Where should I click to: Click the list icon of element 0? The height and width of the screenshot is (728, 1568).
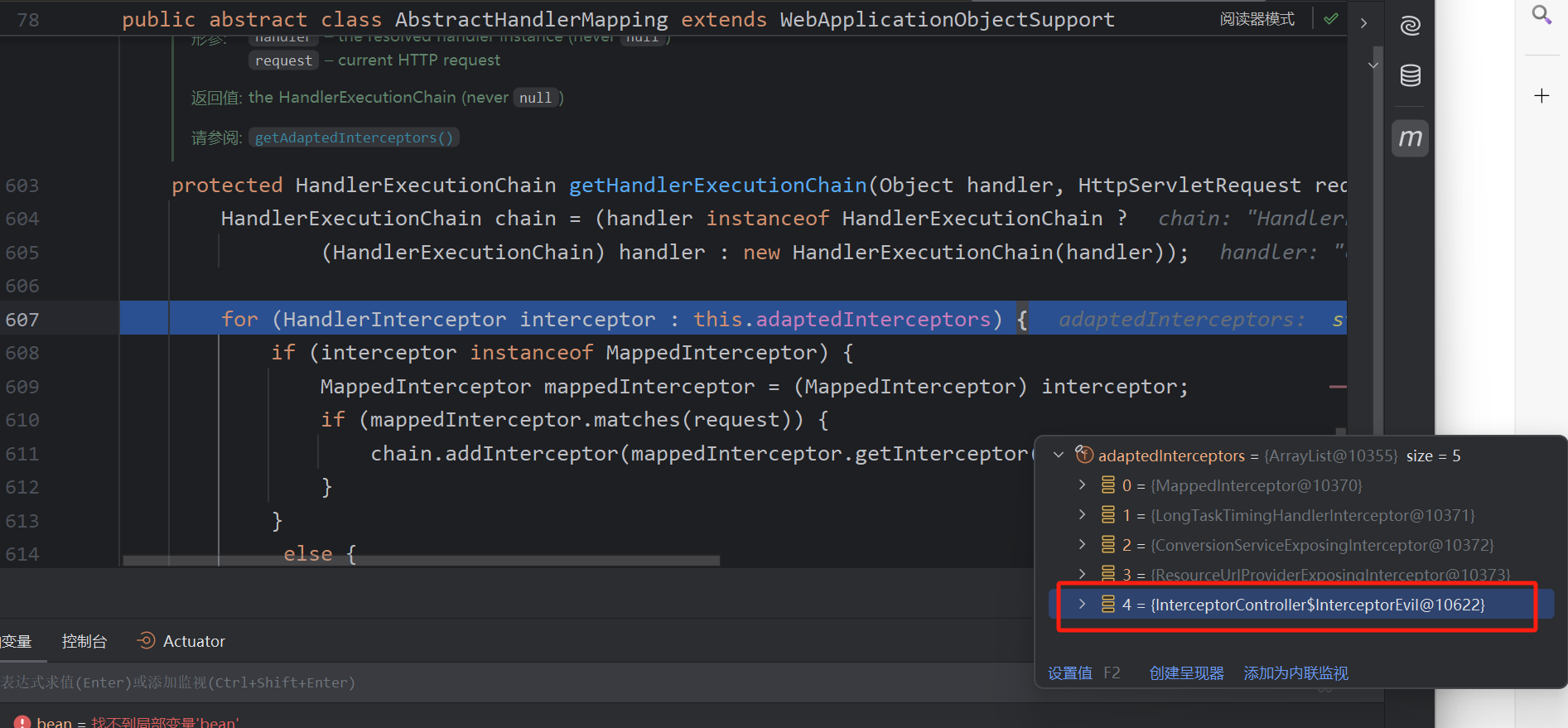click(1108, 485)
